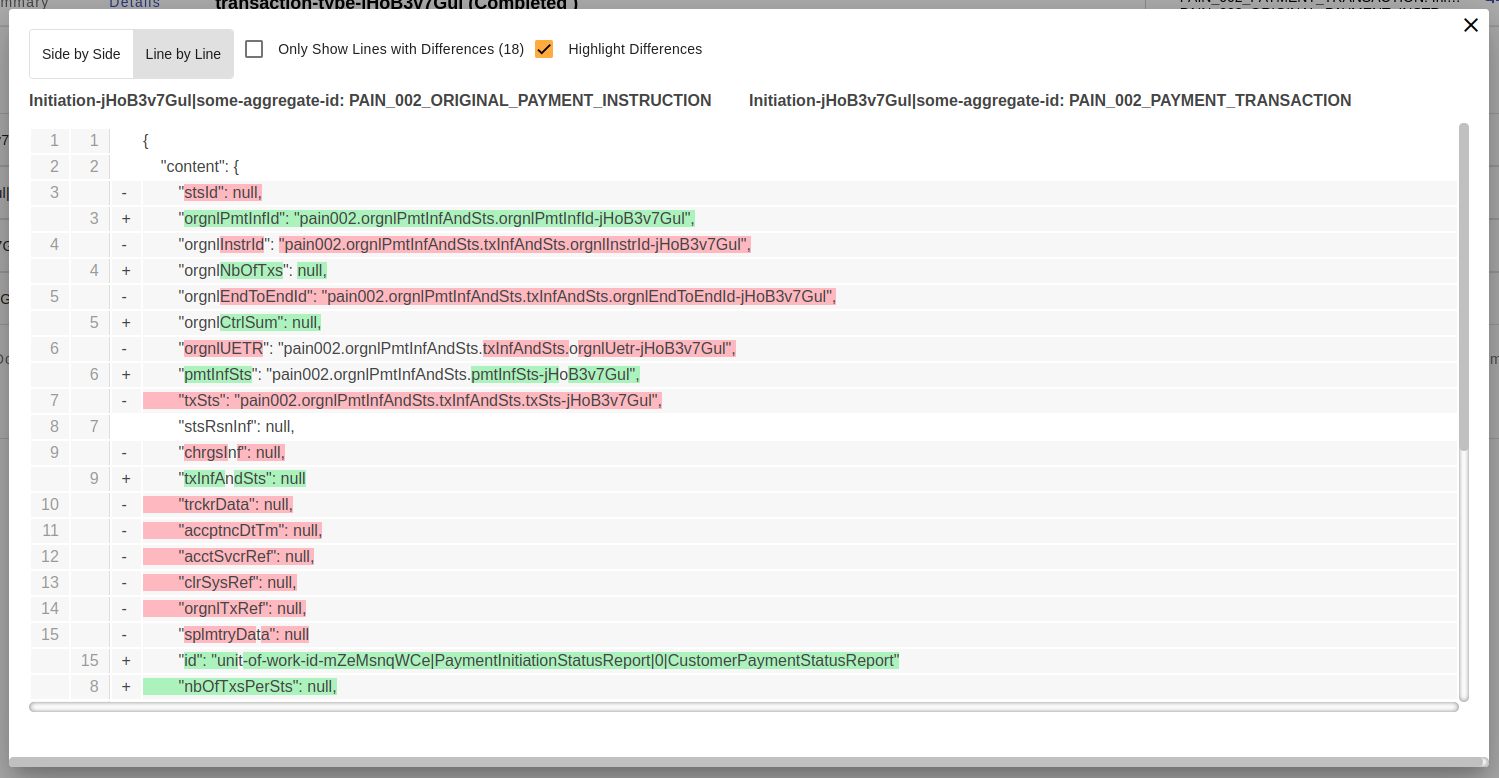Click the horizontal scrollbar below the diff
1499x778 pixels.
pyautogui.click(x=745, y=706)
